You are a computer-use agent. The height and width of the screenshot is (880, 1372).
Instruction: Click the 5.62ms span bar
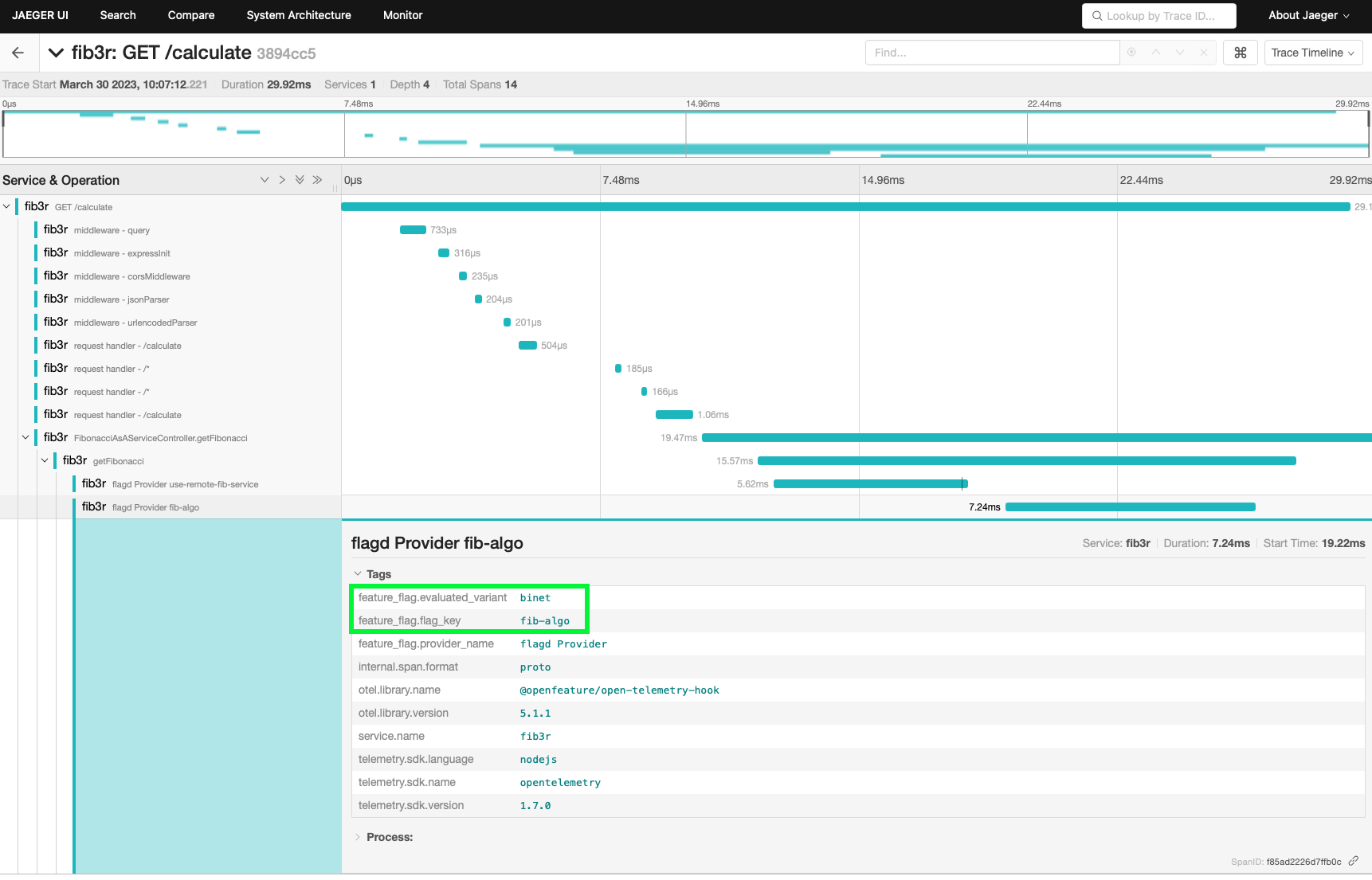pyautogui.click(x=870, y=483)
